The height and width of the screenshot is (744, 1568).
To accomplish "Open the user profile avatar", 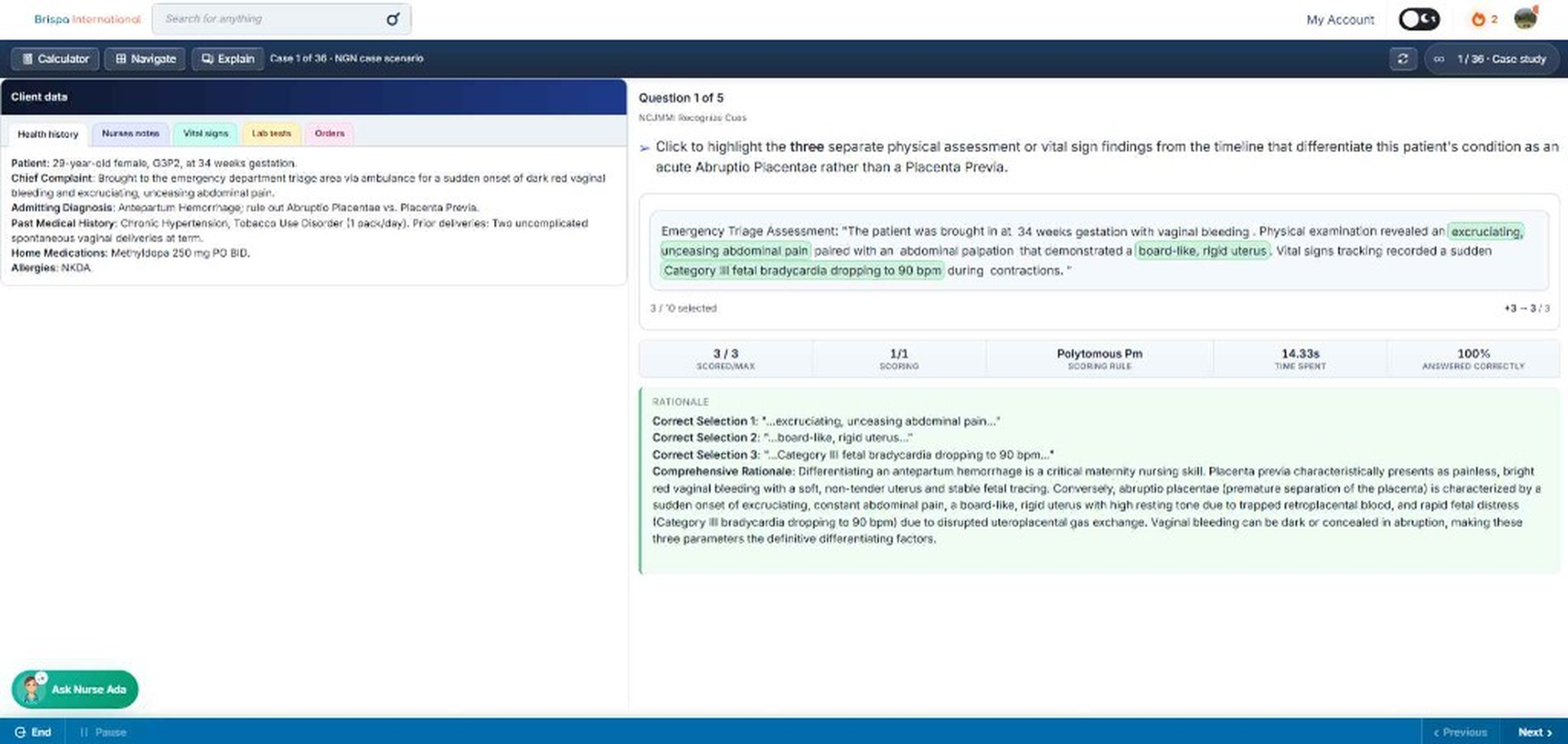I will (x=1525, y=18).
